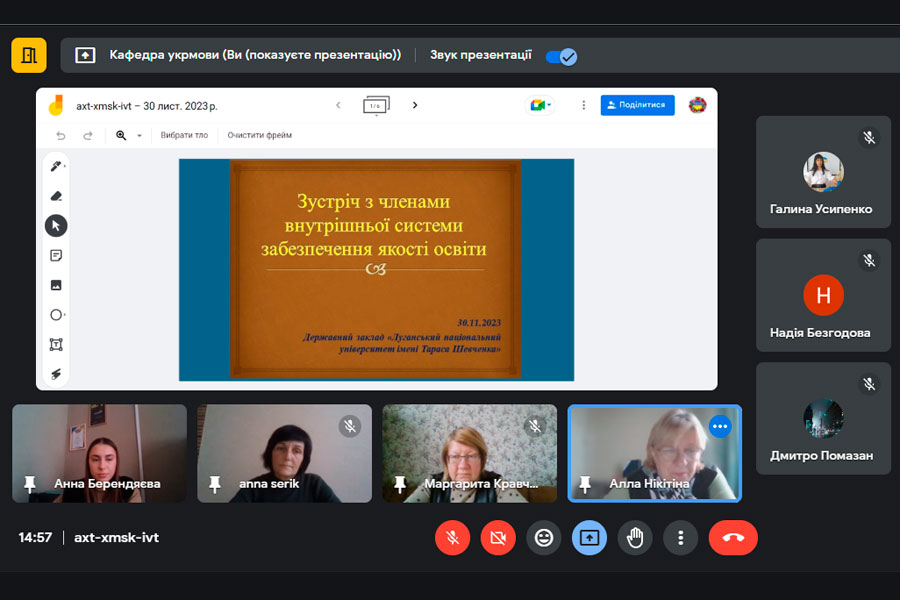Screen dimensions: 900x600
Task: Open Jamboard three-dot more actions menu
Action: (584, 105)
